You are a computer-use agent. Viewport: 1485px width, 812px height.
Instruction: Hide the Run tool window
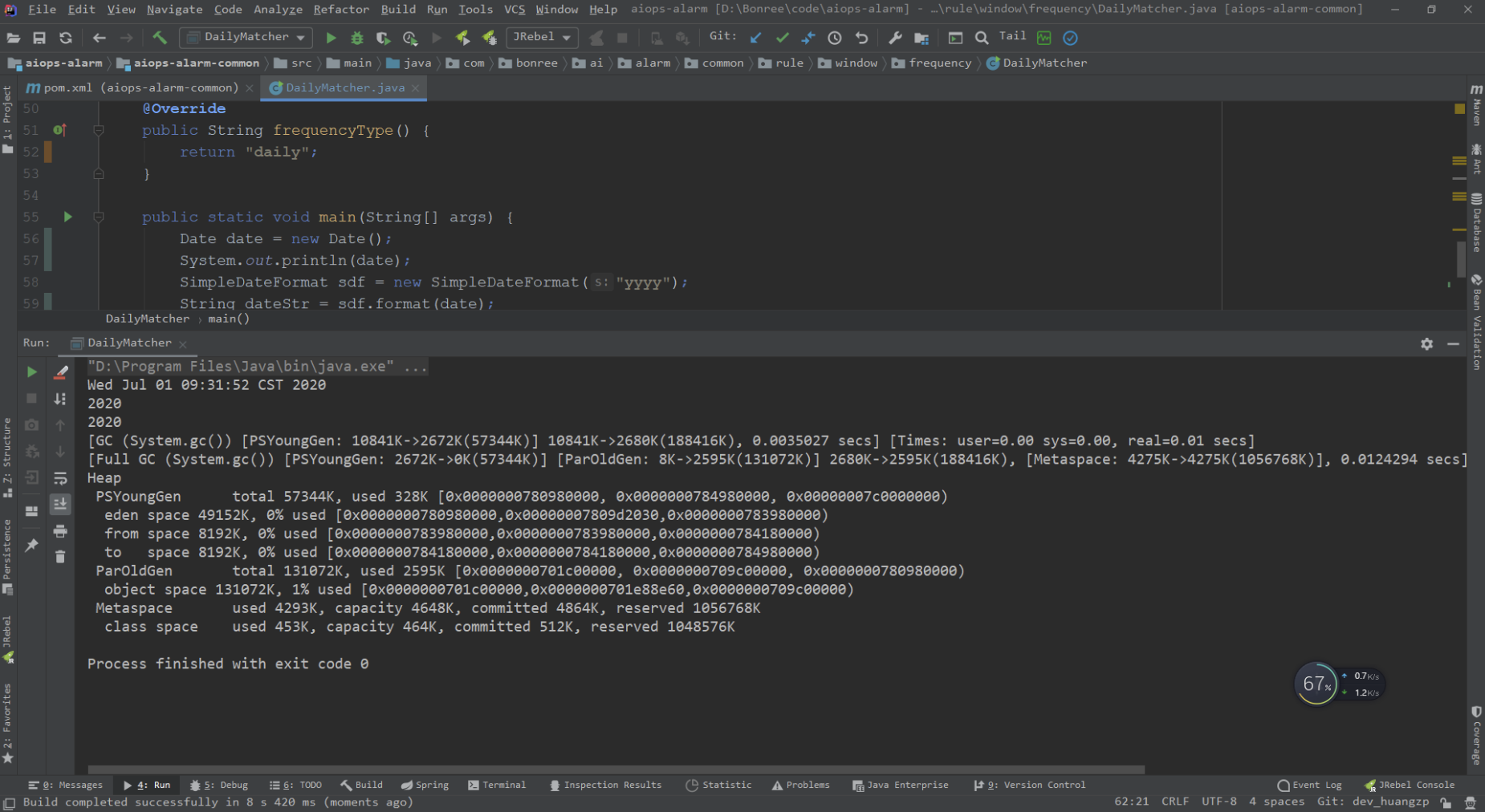[x=1453, y=343]
